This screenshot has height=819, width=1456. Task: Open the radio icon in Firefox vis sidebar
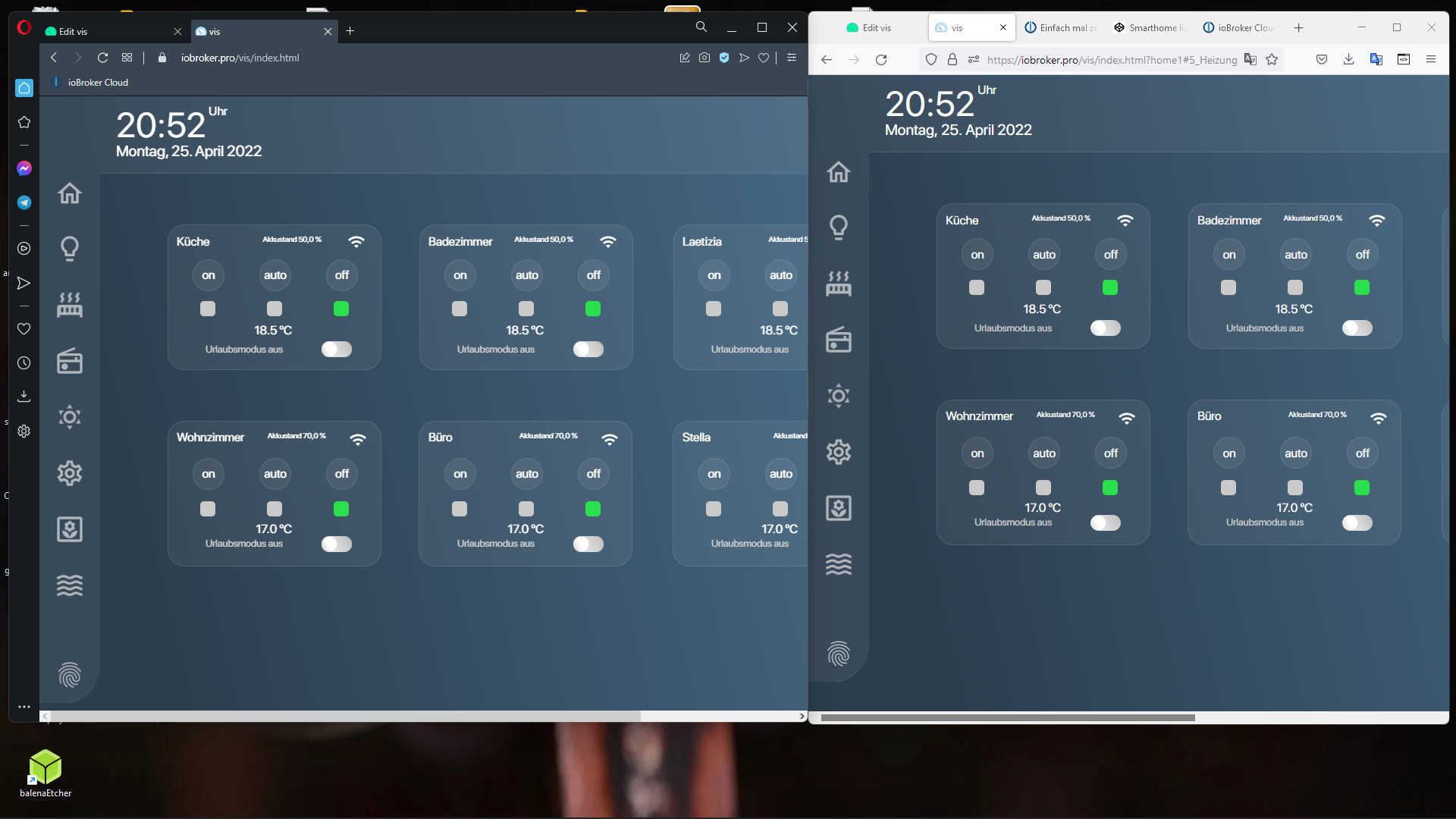[x=838, y=340]
